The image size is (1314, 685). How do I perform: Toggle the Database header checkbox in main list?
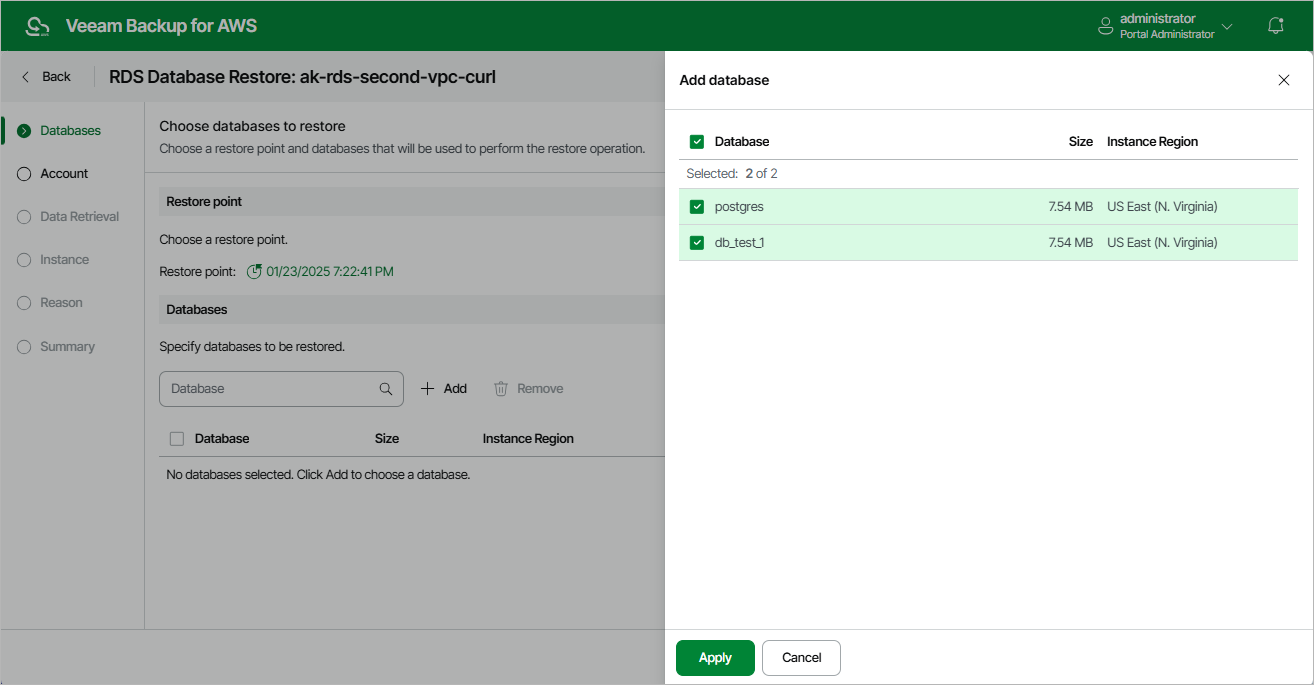coord(177,439)
